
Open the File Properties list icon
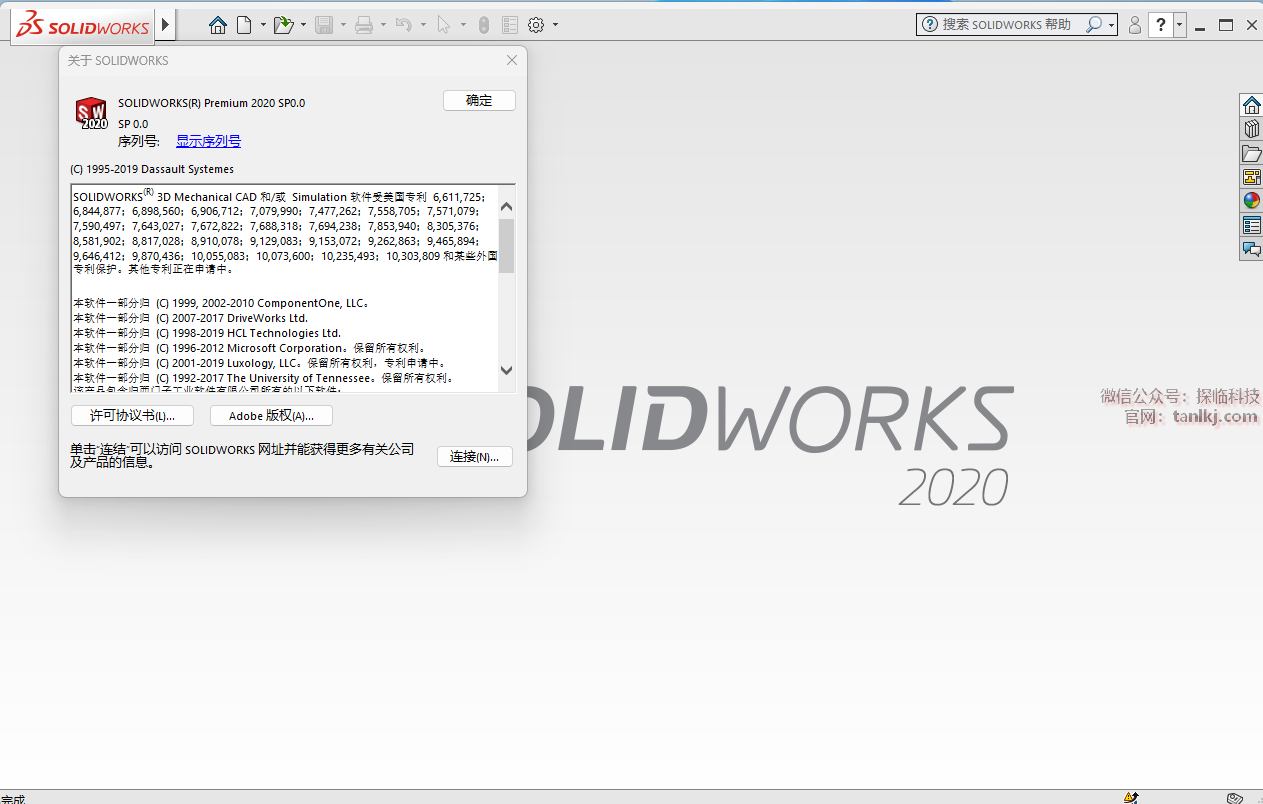pyautogui.click(x=510, y=25)
